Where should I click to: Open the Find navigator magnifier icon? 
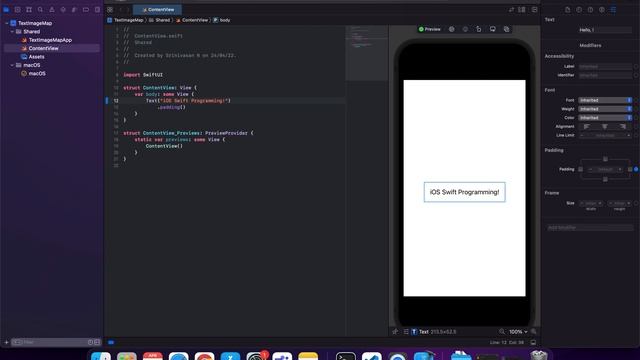[x=40, y=9]
